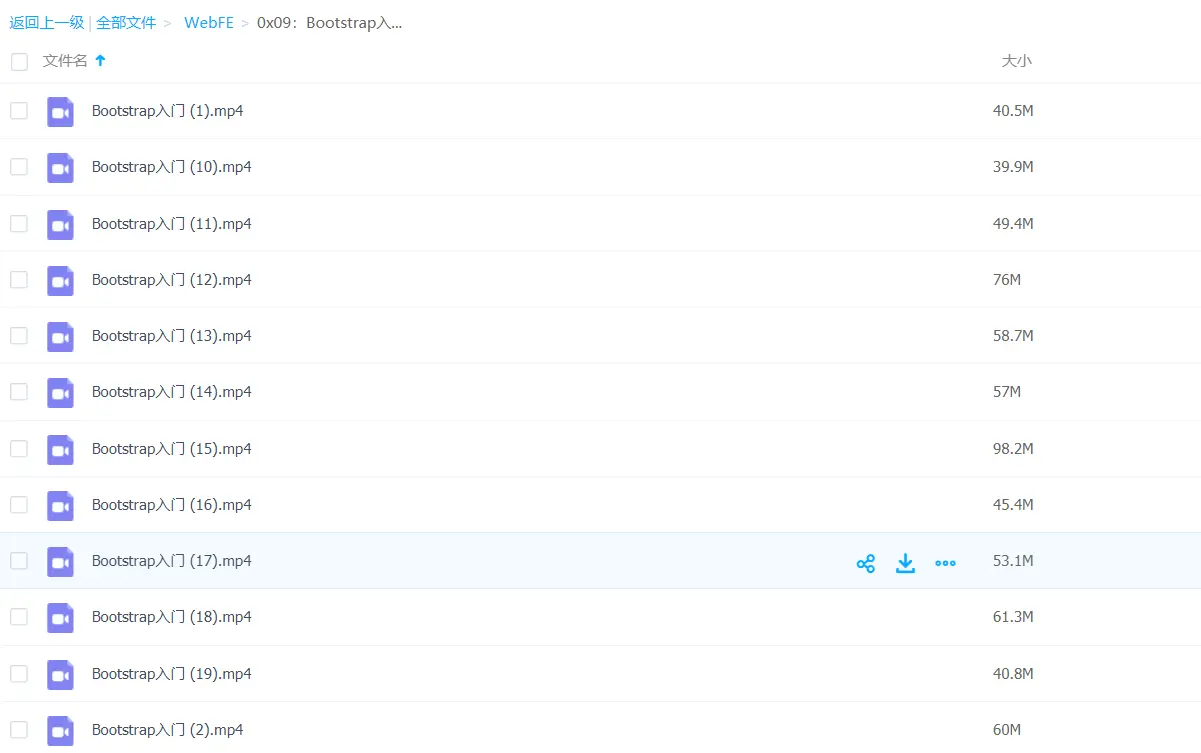The image size is (1201, 753).
Task: Click the video icon of Bootstrap入门 (17).mp4
Action: (61, 562)
